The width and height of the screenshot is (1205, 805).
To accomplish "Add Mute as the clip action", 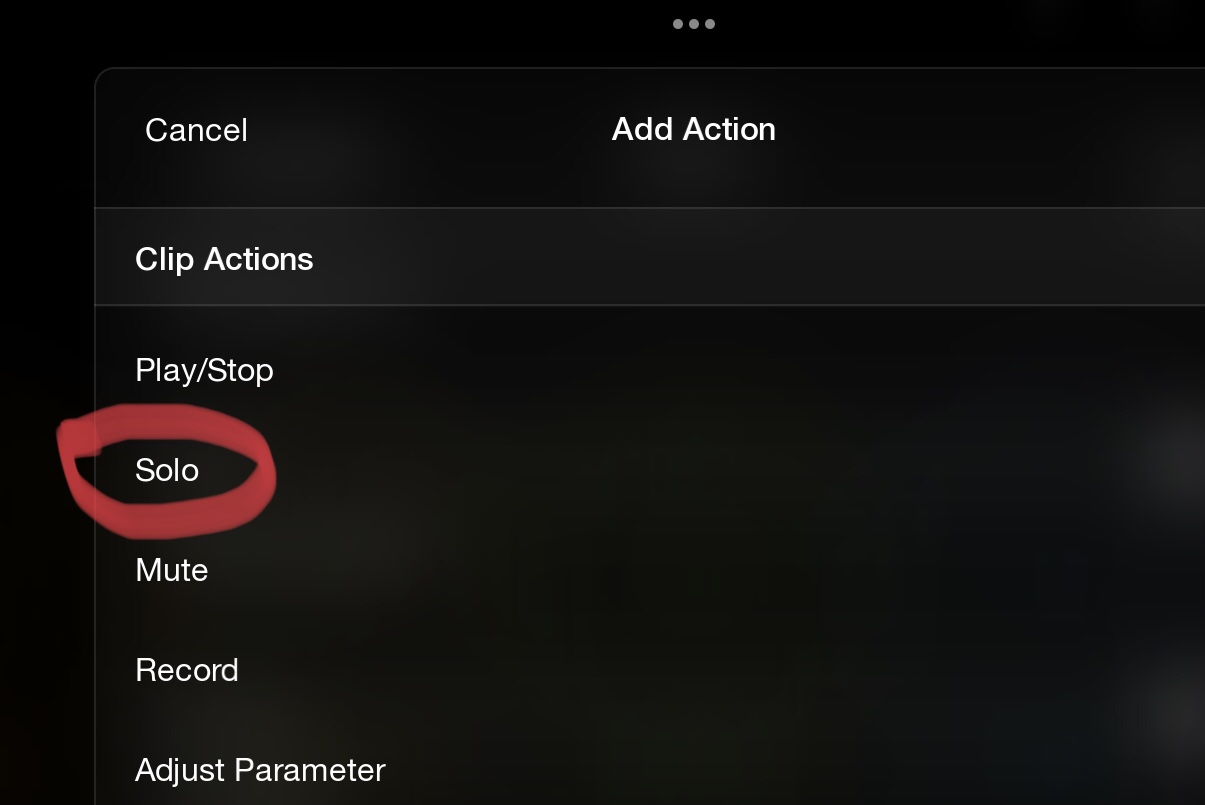I will (171, 570).
